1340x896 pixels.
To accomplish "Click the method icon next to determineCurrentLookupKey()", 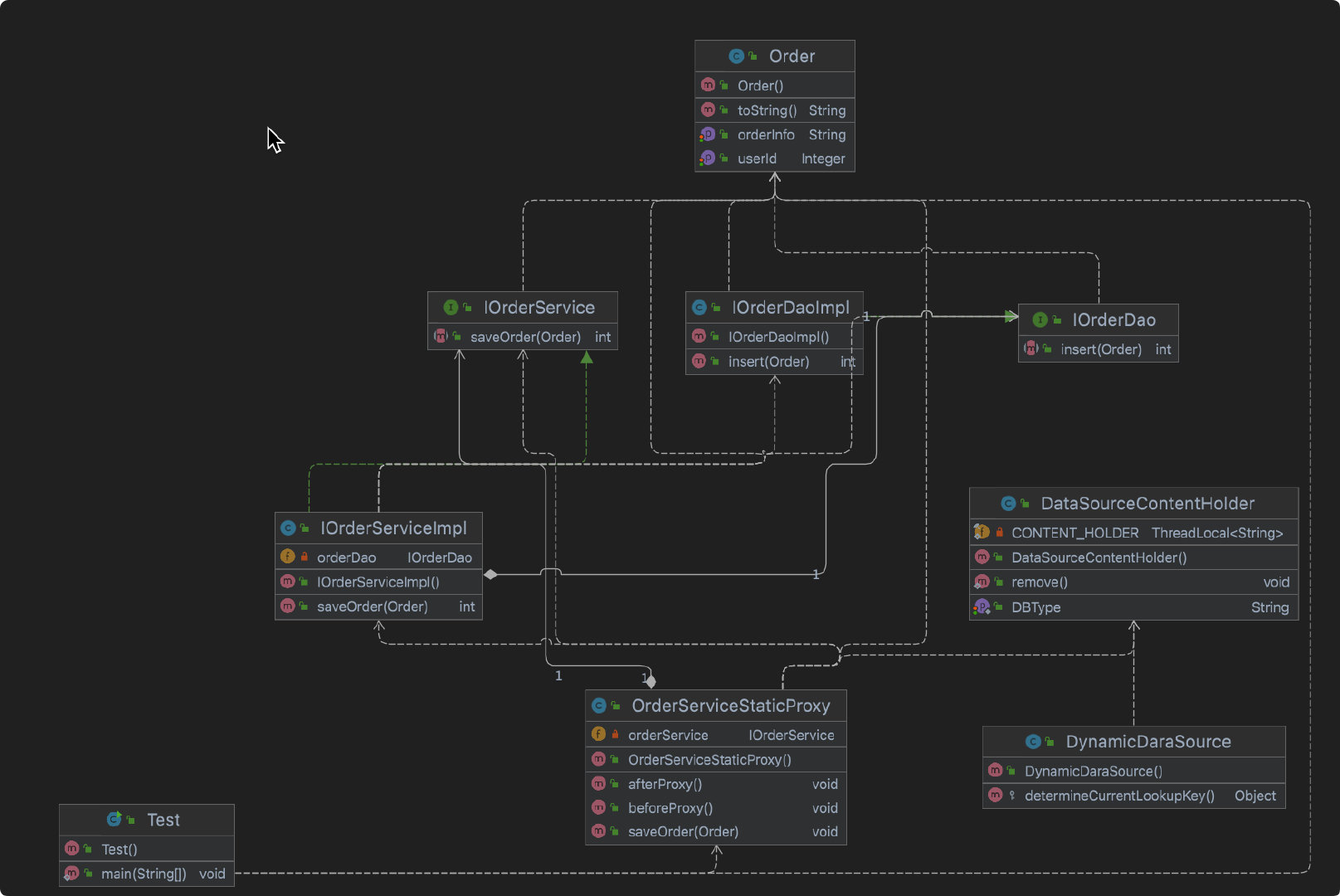I will 996,795.
